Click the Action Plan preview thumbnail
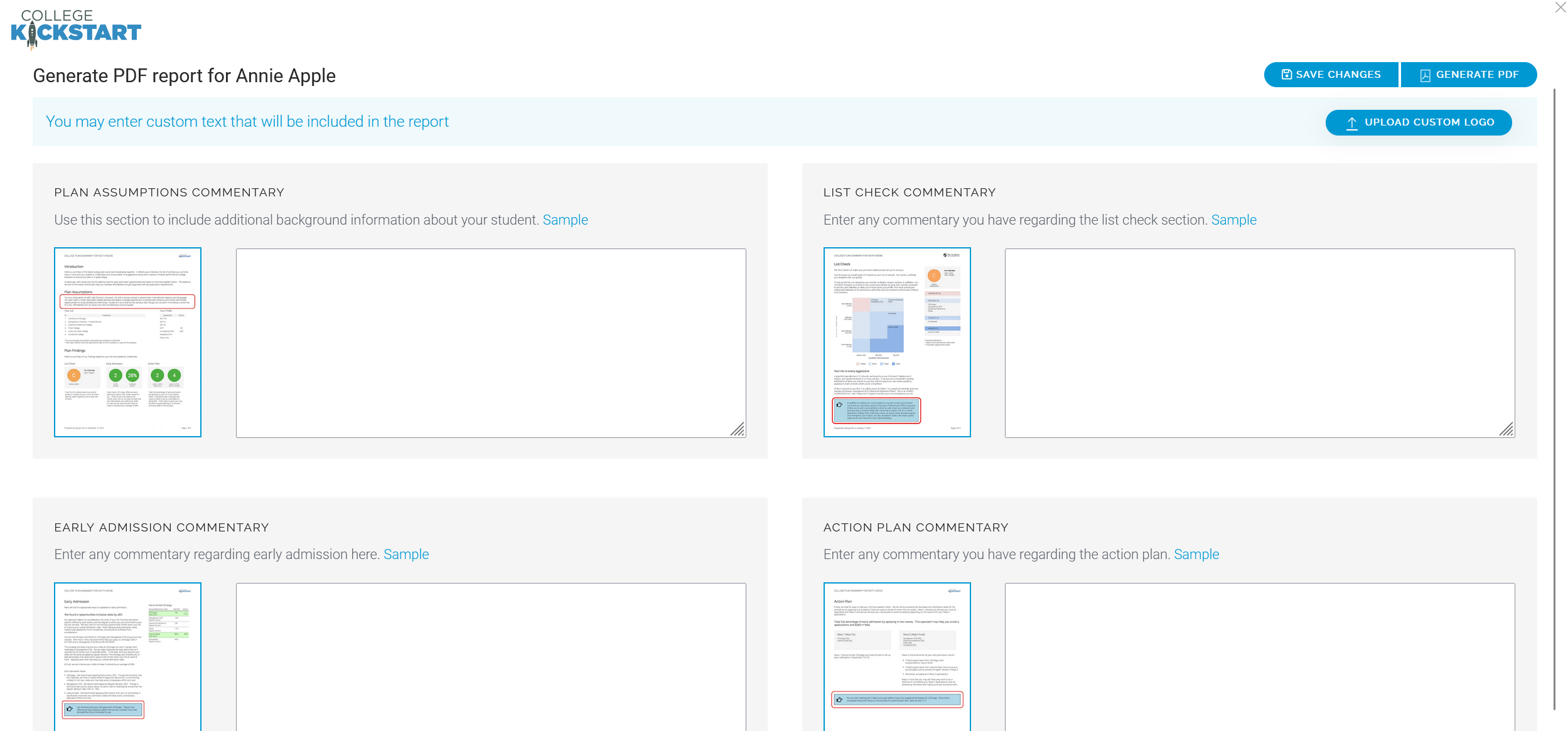 (897, 656)
